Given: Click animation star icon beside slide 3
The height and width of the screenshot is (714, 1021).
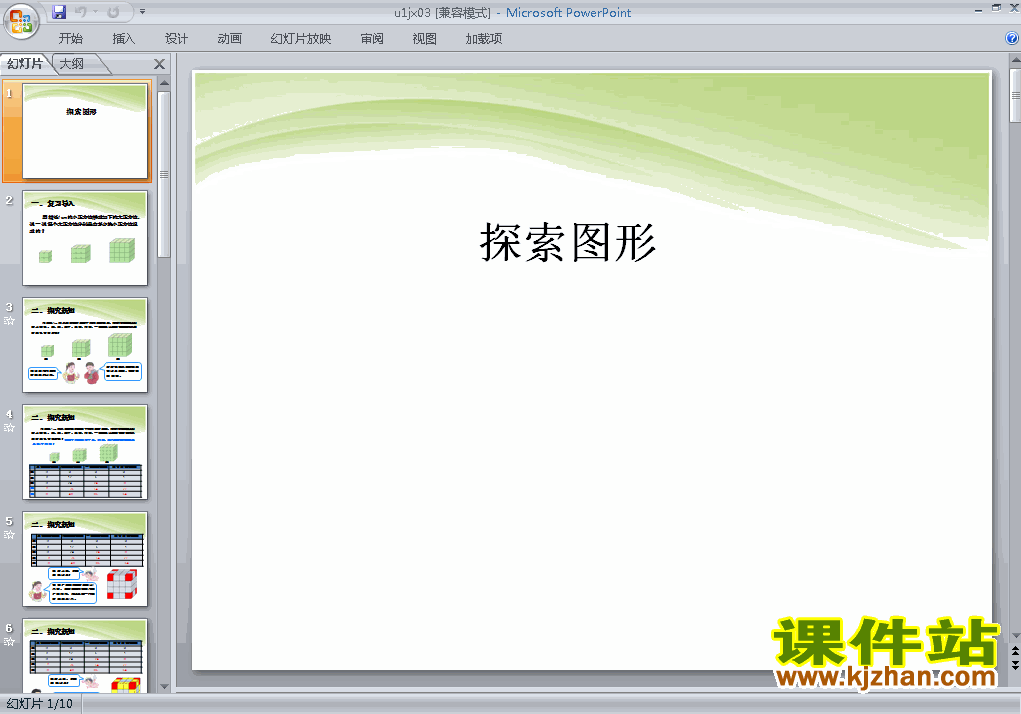Looking at the screenshot, I should click(x=9, y=321).
